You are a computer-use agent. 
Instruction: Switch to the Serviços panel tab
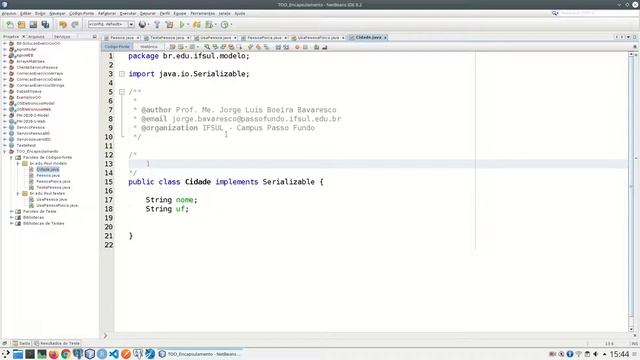tap(62, 37)
